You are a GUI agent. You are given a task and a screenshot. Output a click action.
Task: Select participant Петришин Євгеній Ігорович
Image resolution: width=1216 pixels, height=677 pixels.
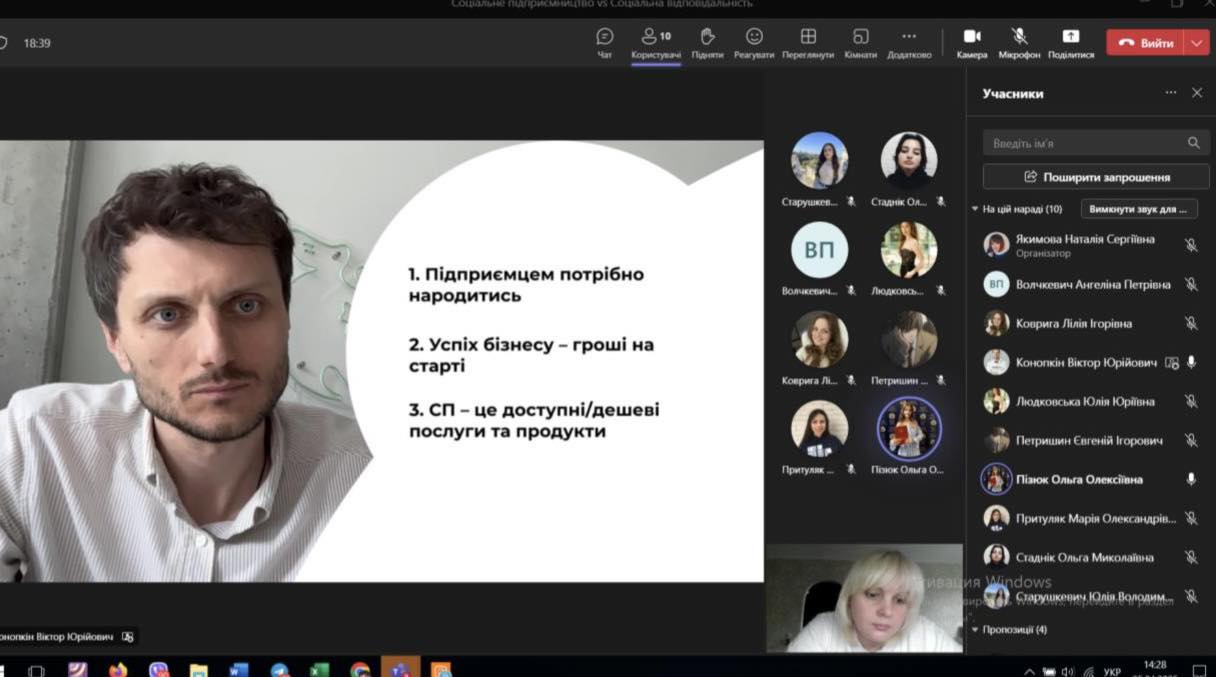(1089, 441)
